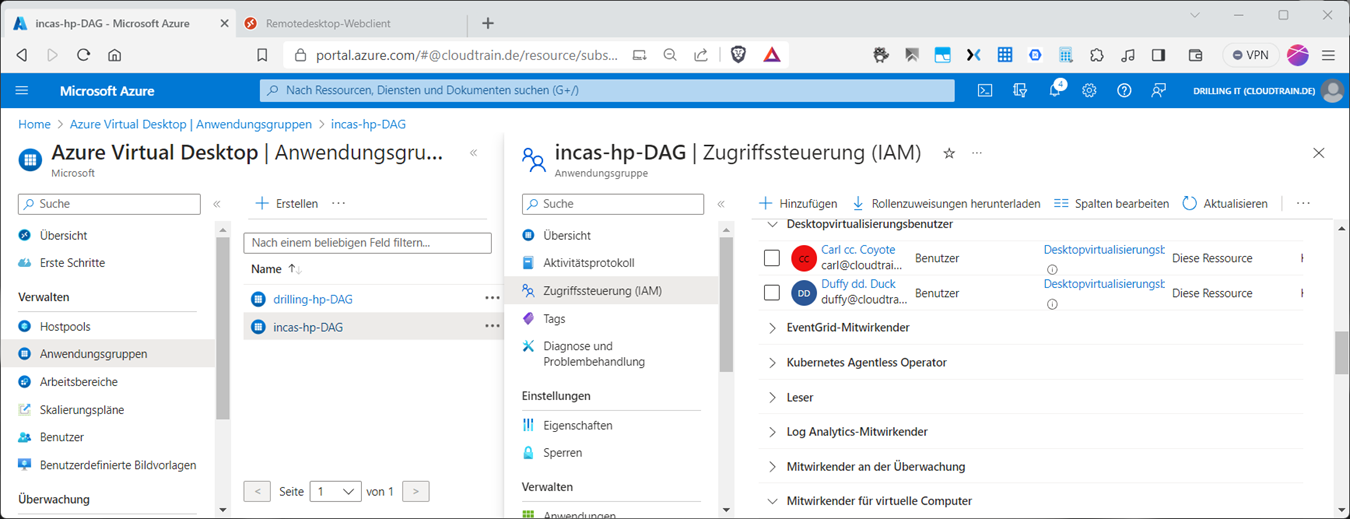Click Erstellen to create application group
The width and height of the screenshot is (1350, 519).
point(287,203)
